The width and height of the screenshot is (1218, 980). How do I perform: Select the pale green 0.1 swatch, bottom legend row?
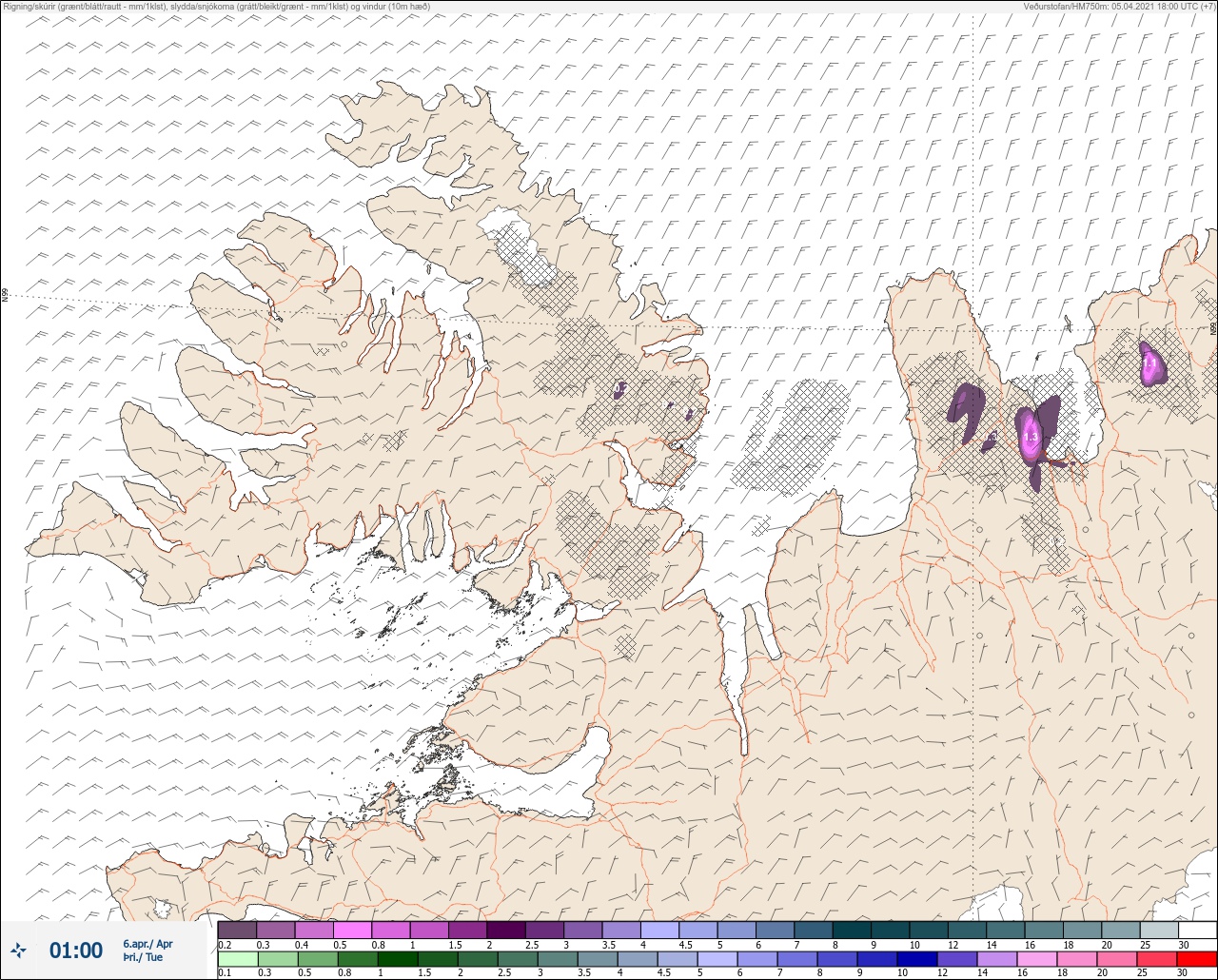click(x=237, y=959)
